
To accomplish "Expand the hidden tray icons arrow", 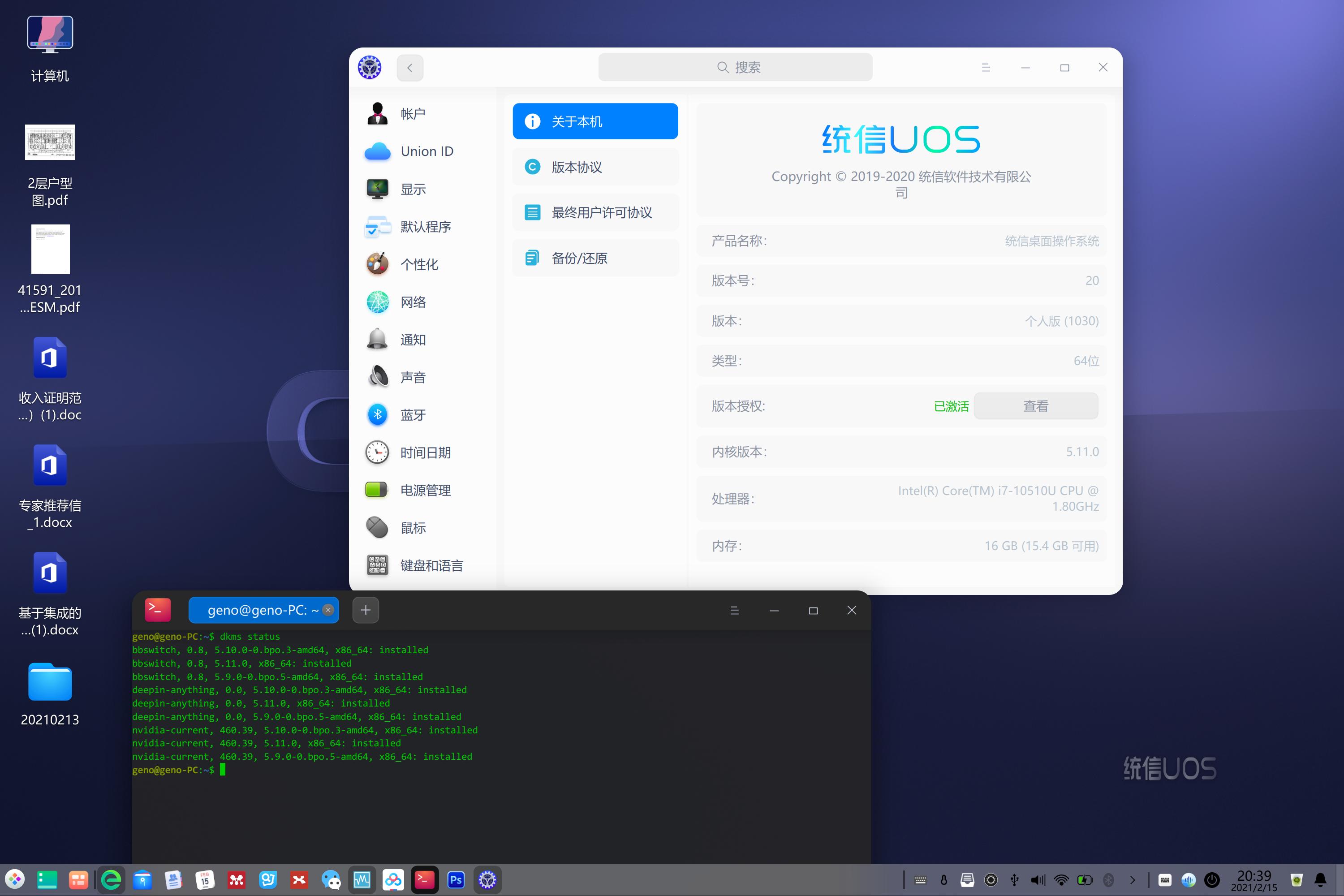I will click(x=1132, y=880).
